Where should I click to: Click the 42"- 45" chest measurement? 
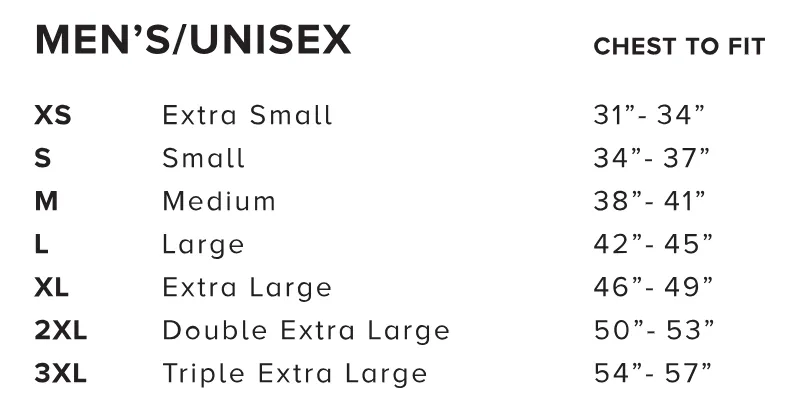click(x=653, y=244)
